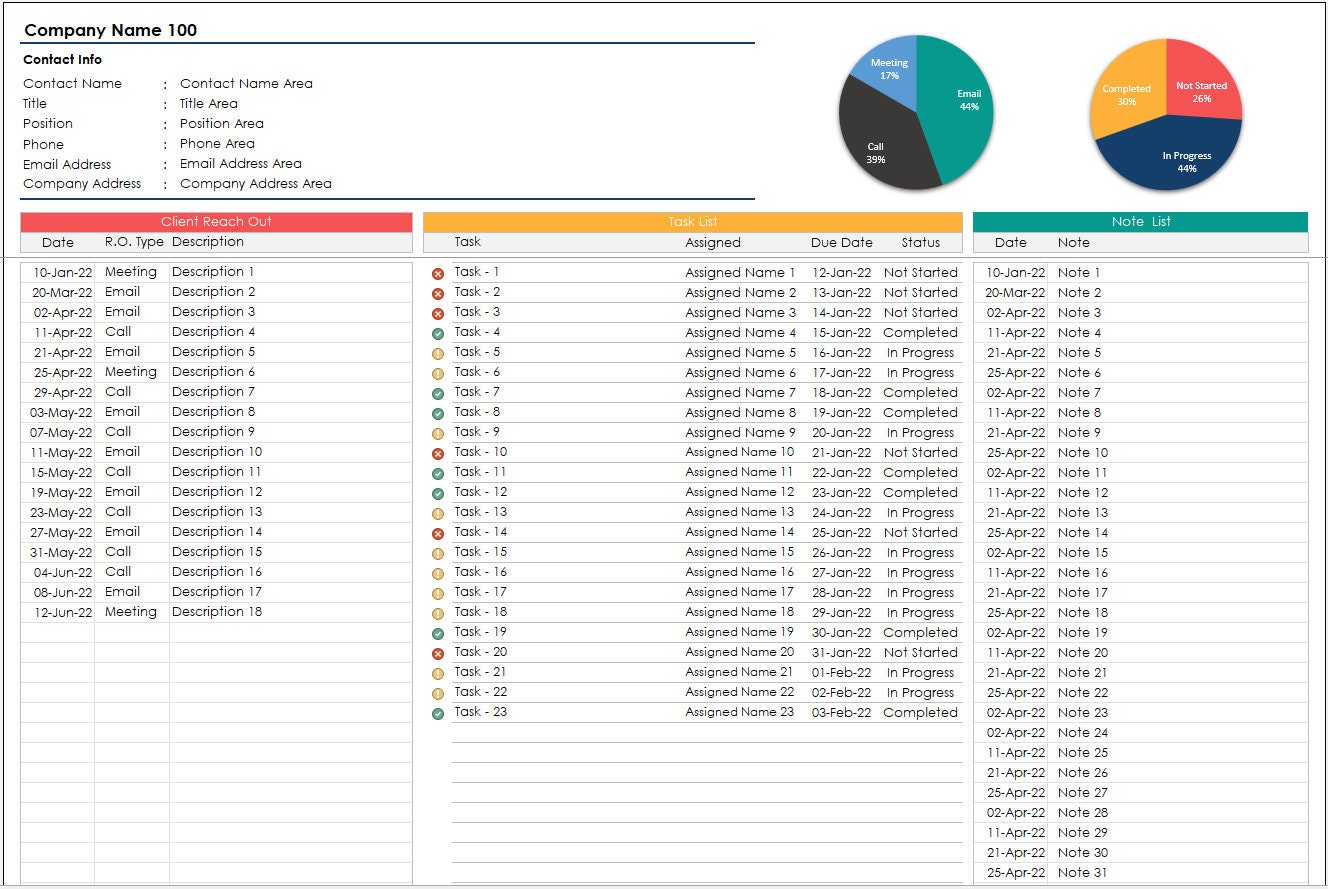Click the Note List header bar

(x=1140, y=222)
